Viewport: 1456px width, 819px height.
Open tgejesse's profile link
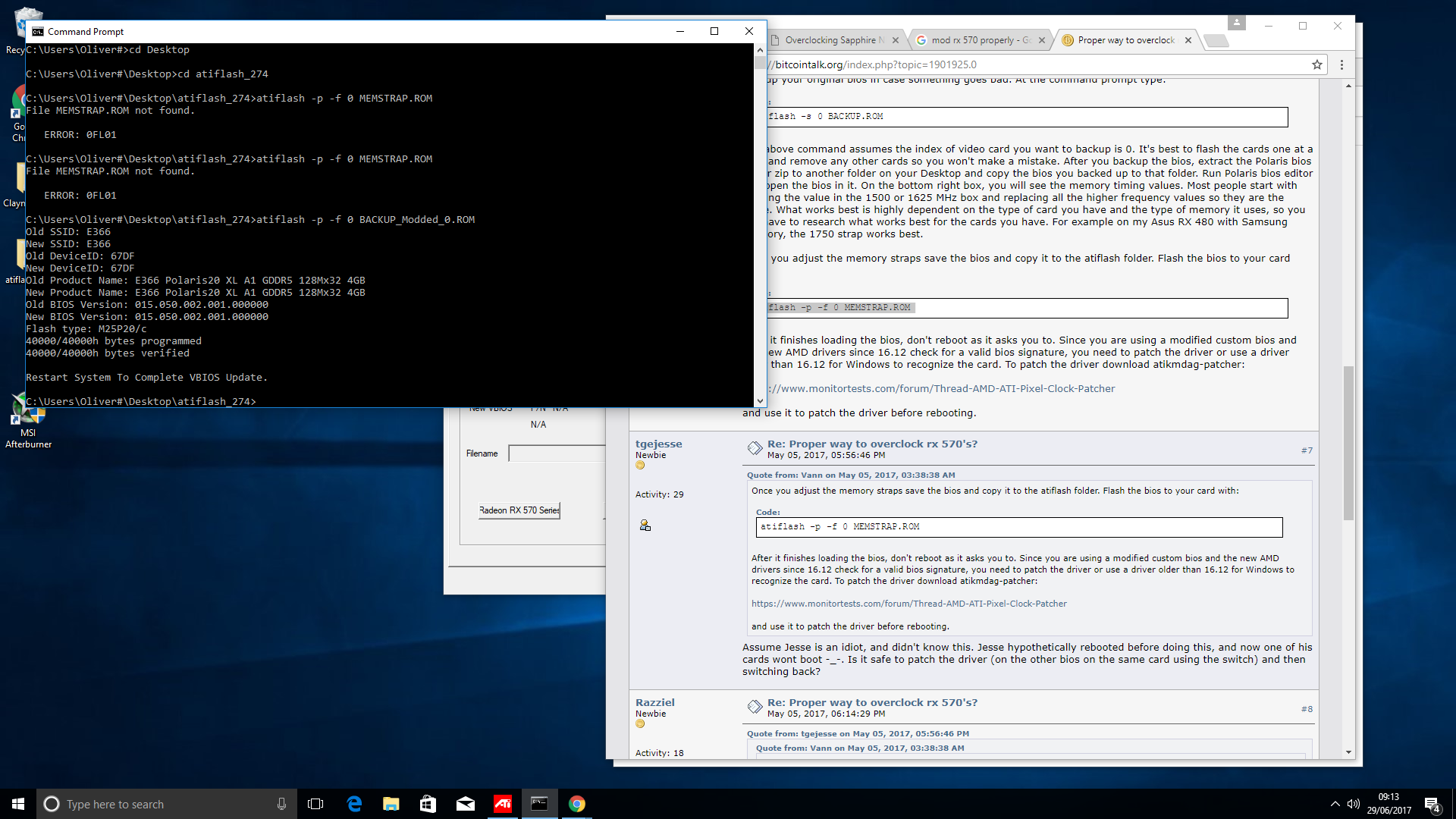[658, 444]
